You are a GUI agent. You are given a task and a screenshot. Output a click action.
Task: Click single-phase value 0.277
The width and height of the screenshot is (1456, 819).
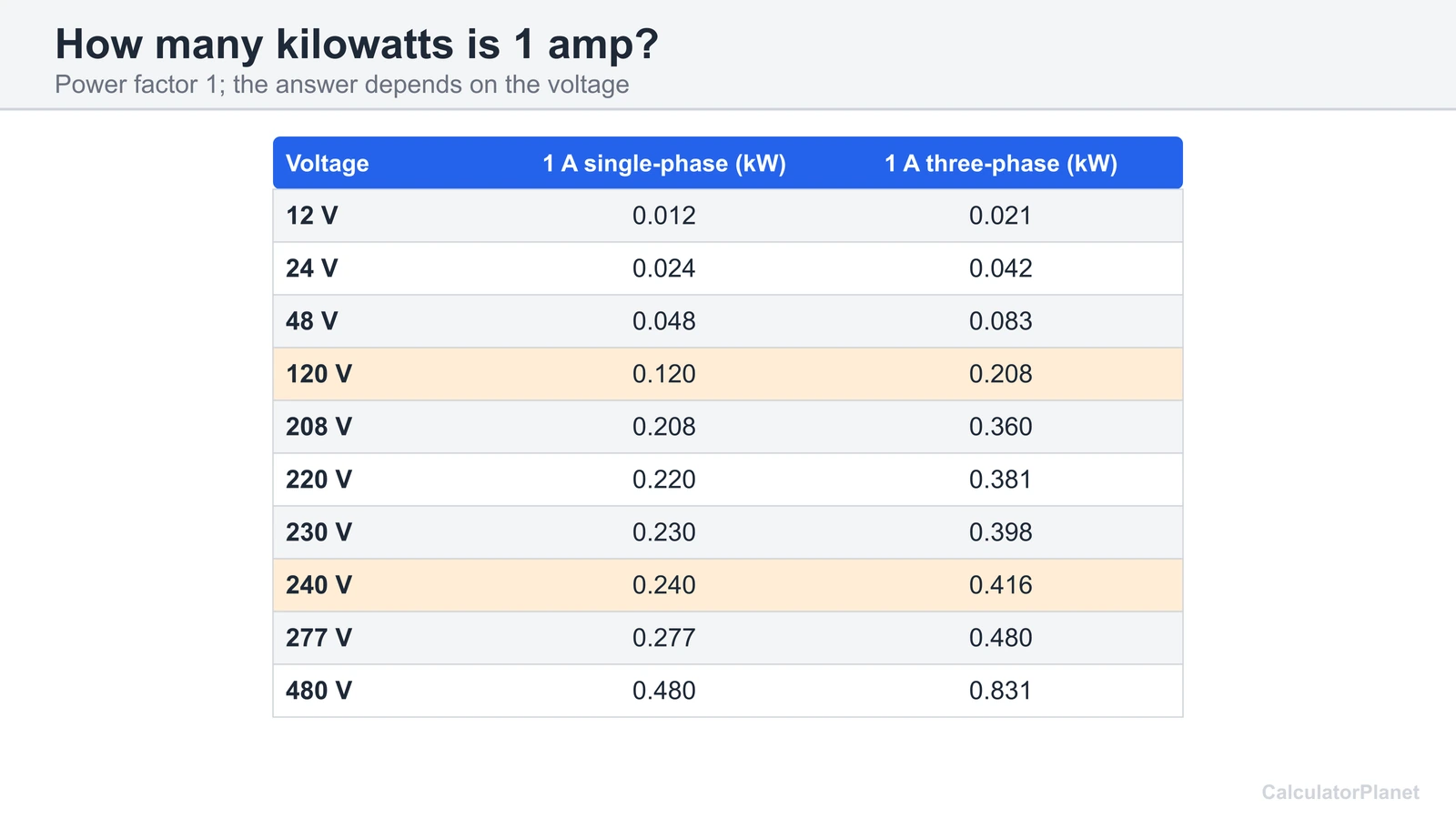(x=664, y=638)
